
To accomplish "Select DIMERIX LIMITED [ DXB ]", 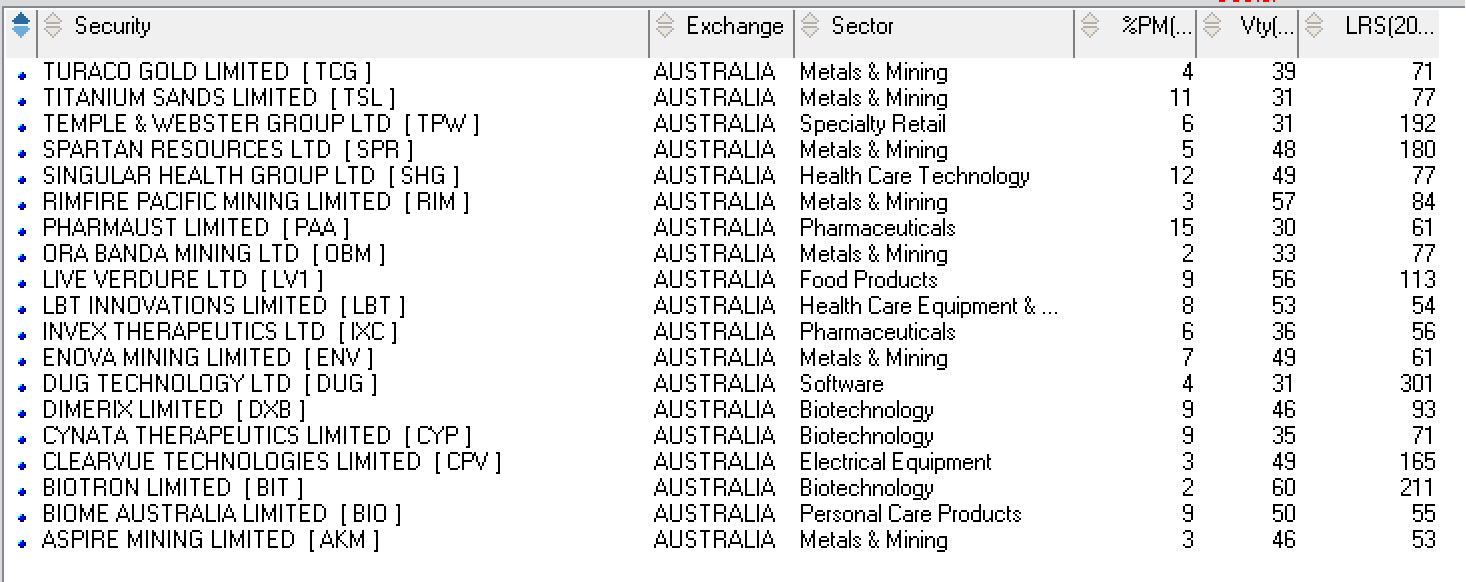I will [x=174, y=410].
